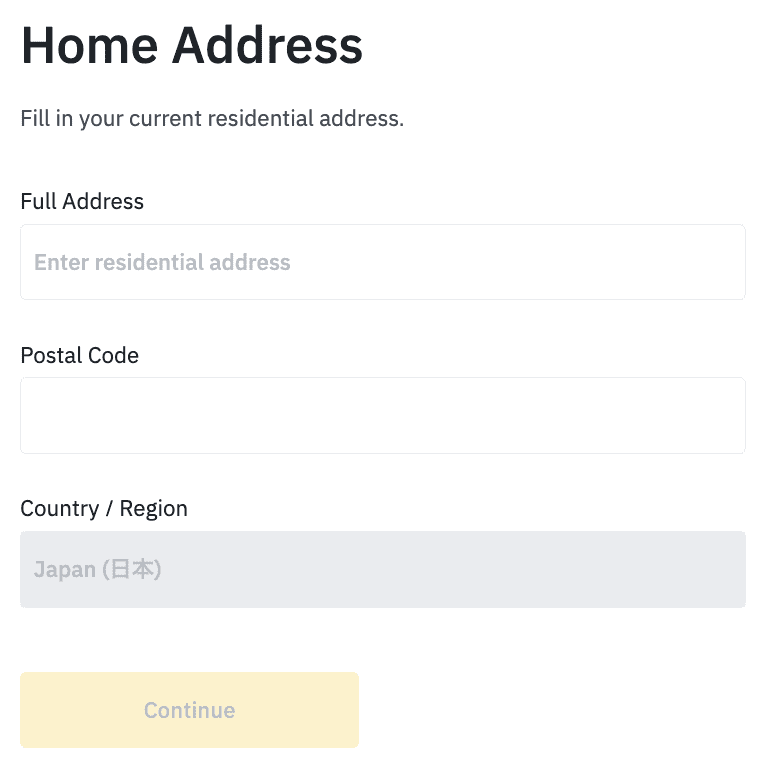This screenshot has width=780, height=784.
Task: Open the Country / Region selector
Action: 382,569
